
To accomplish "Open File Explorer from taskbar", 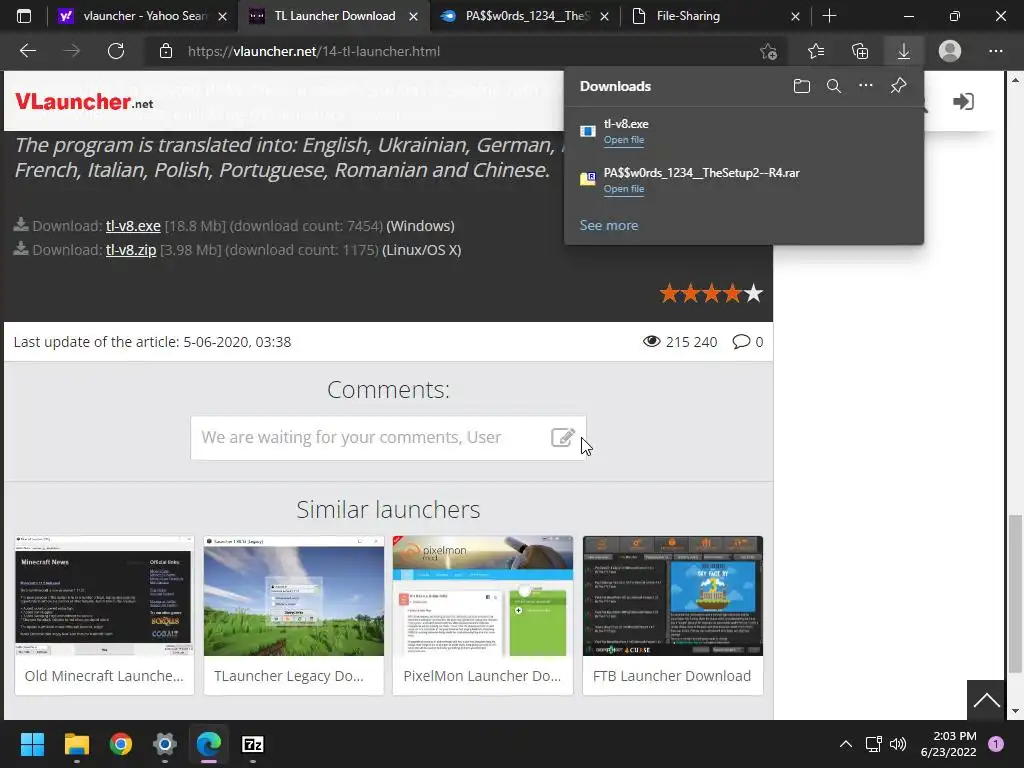I will [x=76, y=744].
